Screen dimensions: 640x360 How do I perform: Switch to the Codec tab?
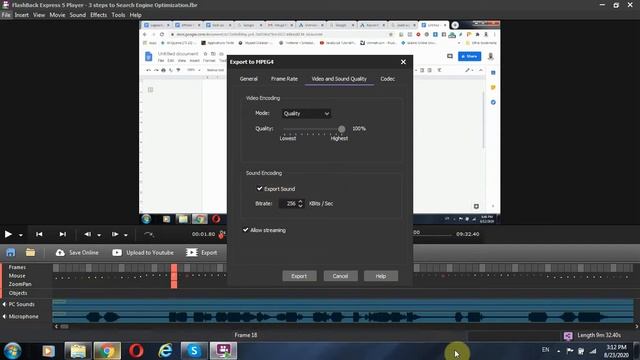coord(387,79)
